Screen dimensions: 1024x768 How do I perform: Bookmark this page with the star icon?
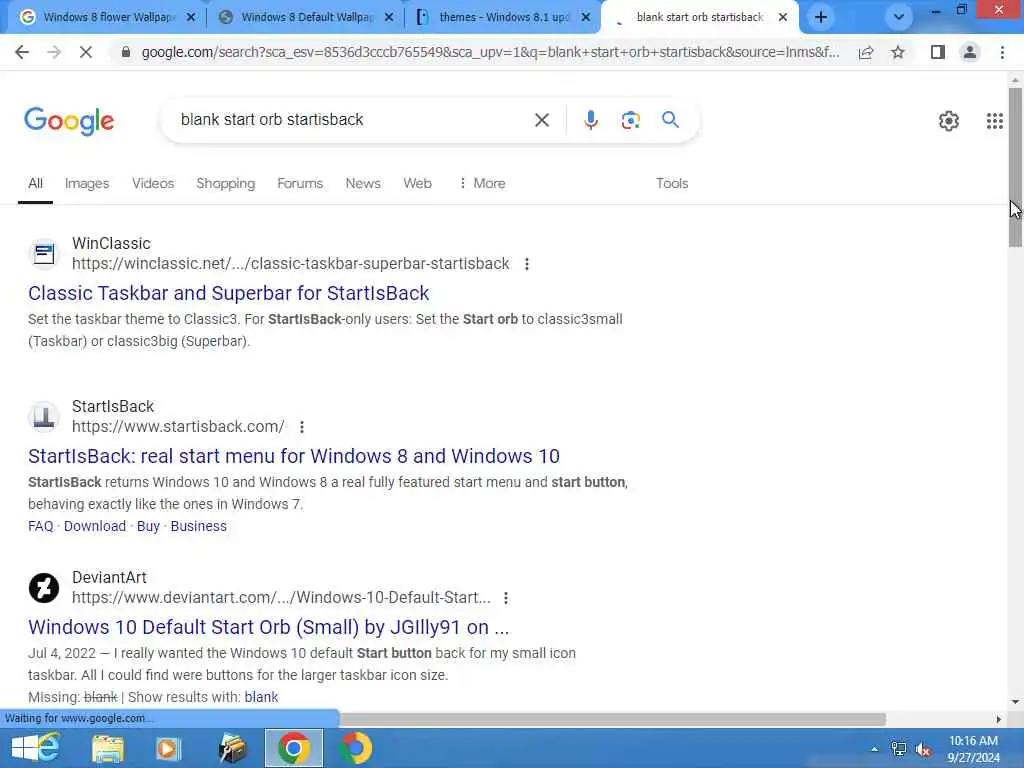[898, 52]
